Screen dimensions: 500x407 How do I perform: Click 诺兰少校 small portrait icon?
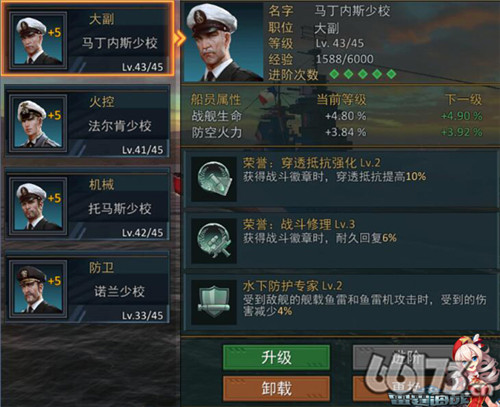click(x=38, y=289)
